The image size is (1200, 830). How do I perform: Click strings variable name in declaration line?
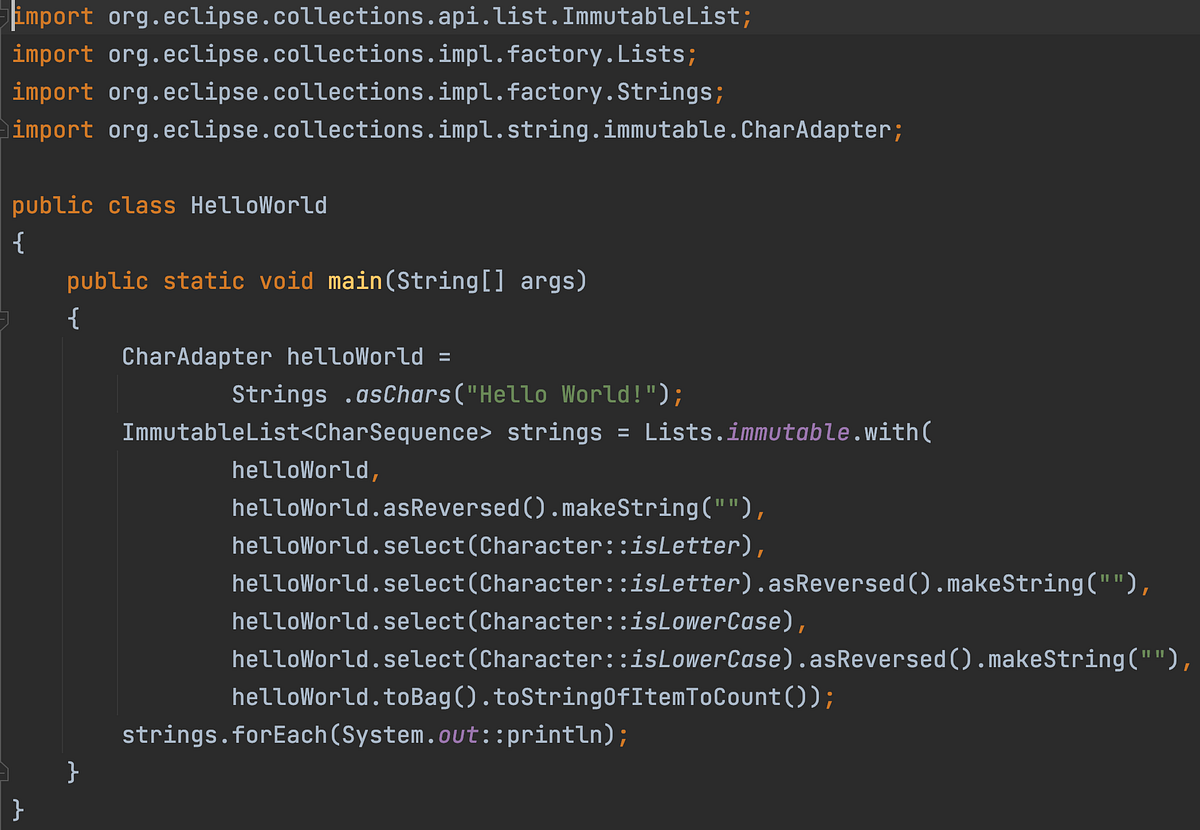(x=555, y=433)
